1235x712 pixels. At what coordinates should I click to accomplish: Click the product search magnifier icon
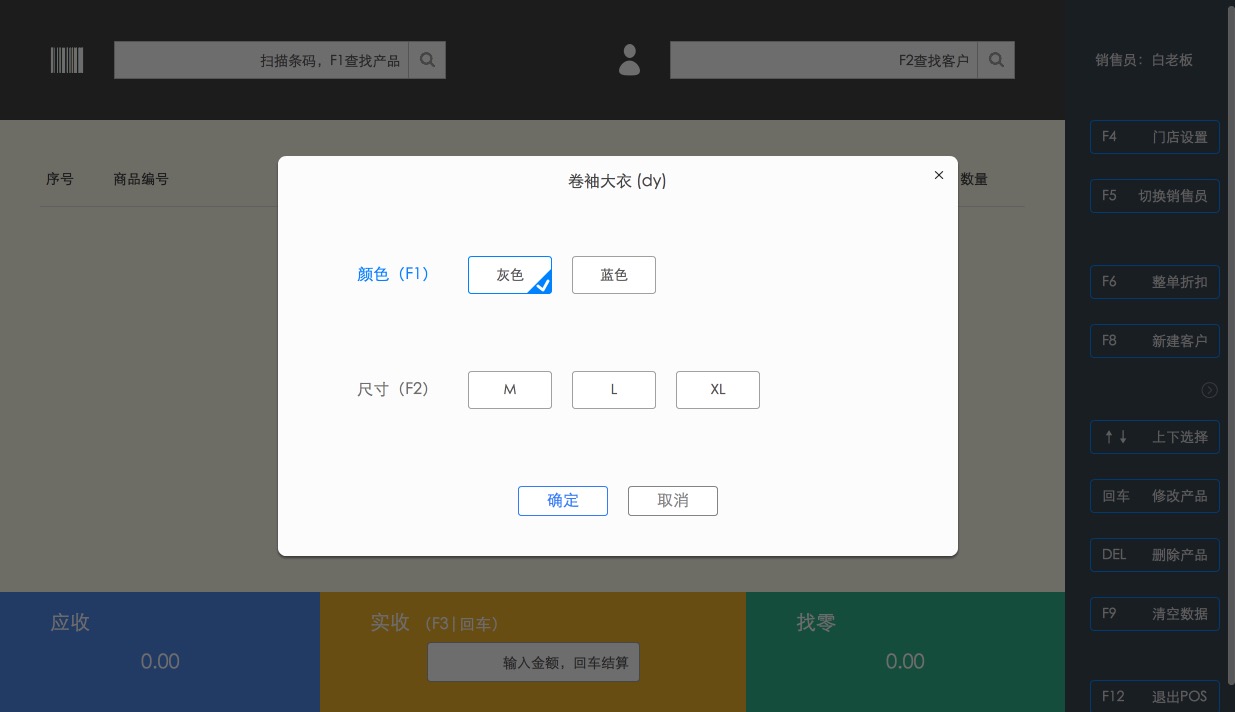427,60
